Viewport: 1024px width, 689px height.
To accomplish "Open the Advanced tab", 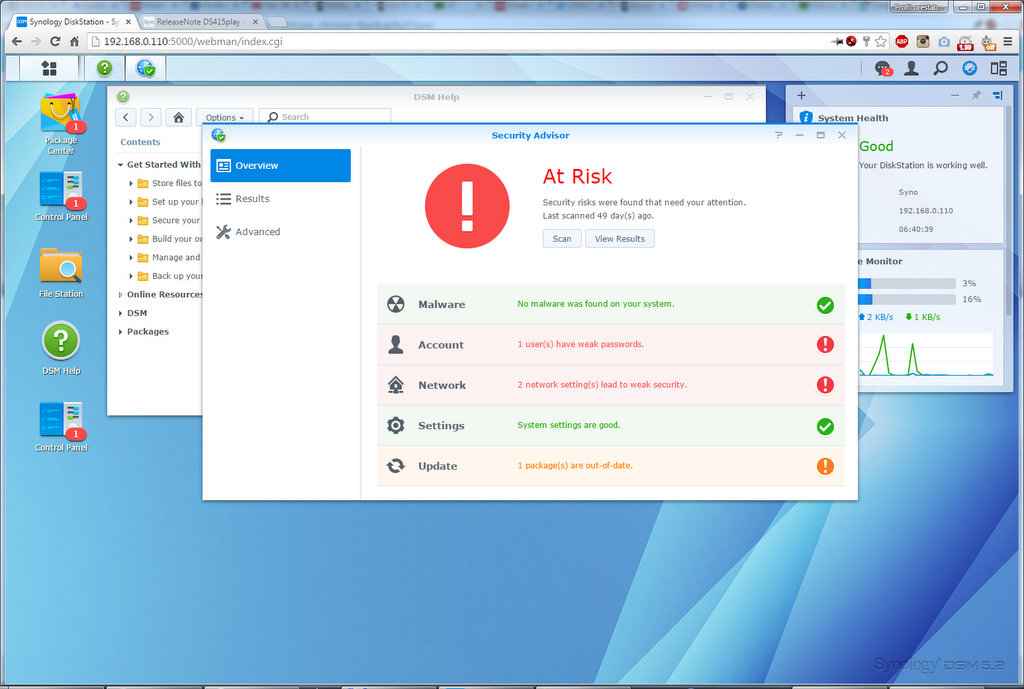I will tap(280, 232).
